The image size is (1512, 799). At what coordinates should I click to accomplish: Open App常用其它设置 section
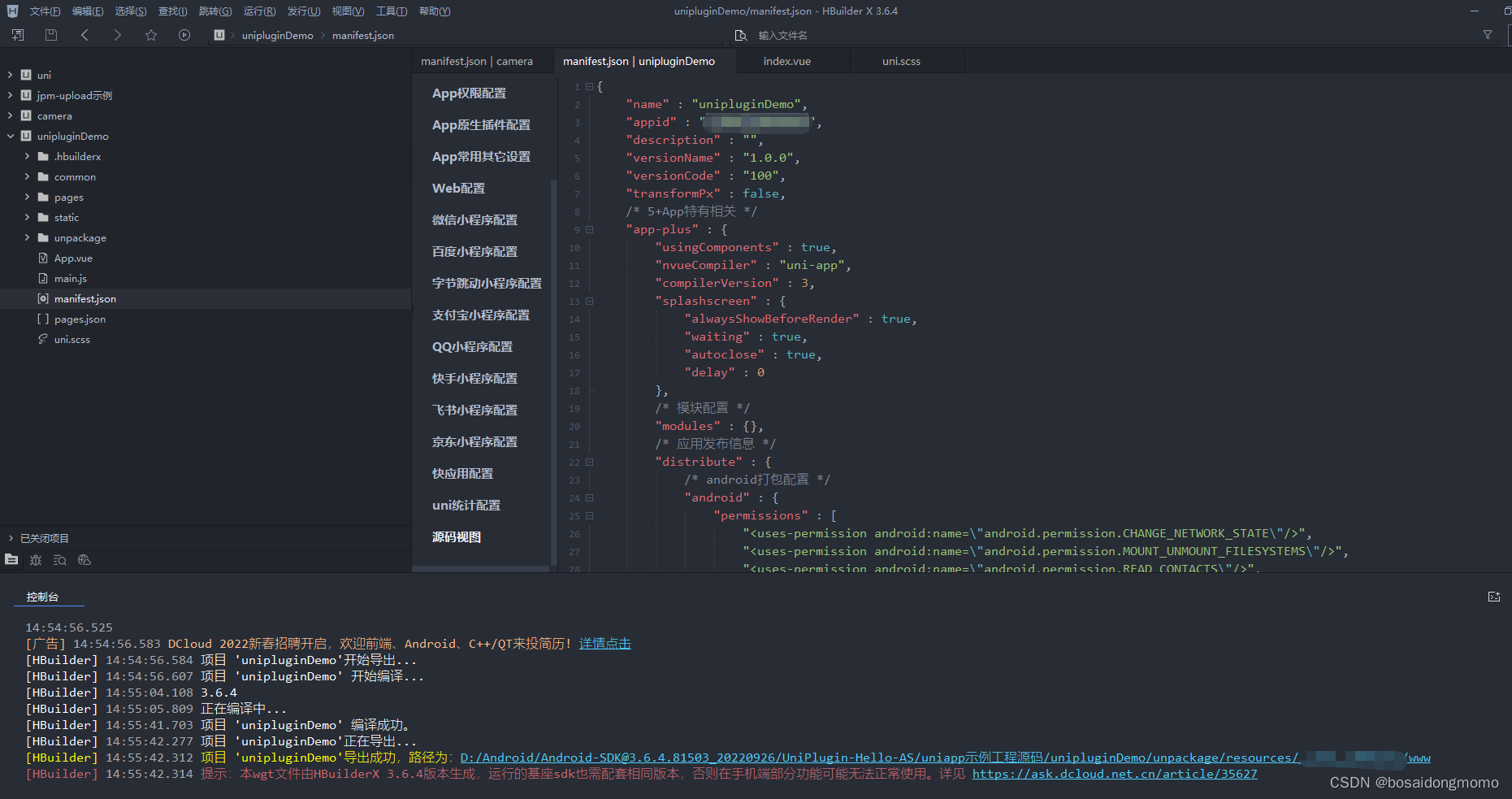pyautogui.click(x=481, y=157)
